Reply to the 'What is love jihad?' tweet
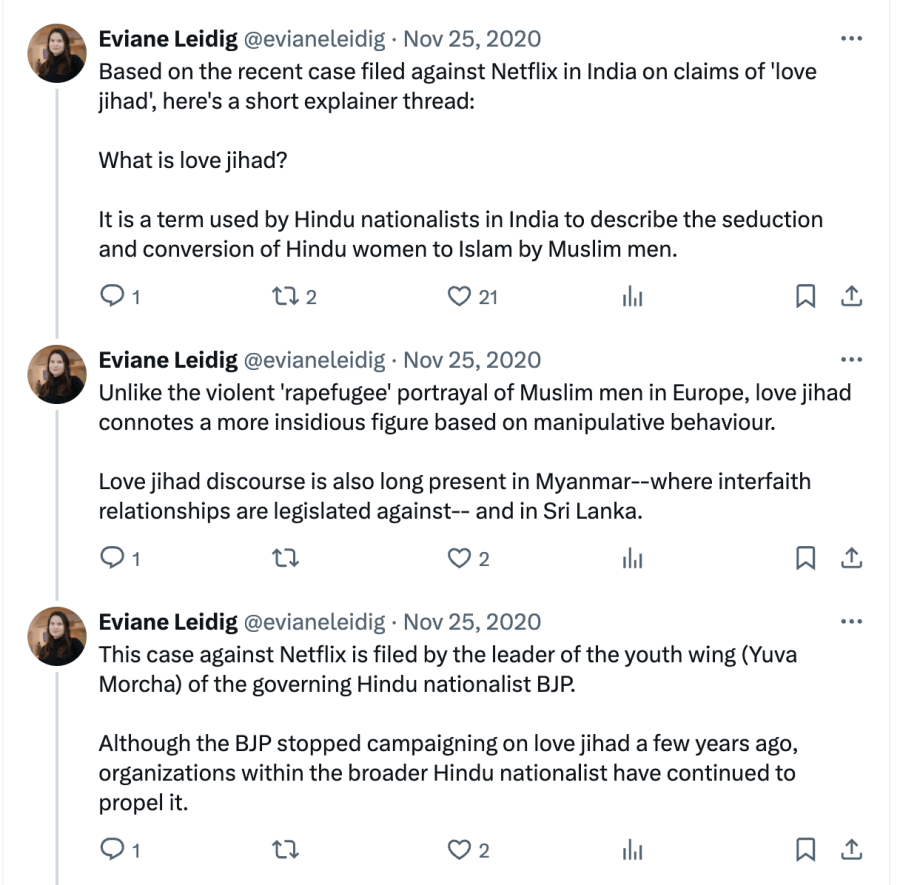This screenshot has width=900, height=885. 113,297
